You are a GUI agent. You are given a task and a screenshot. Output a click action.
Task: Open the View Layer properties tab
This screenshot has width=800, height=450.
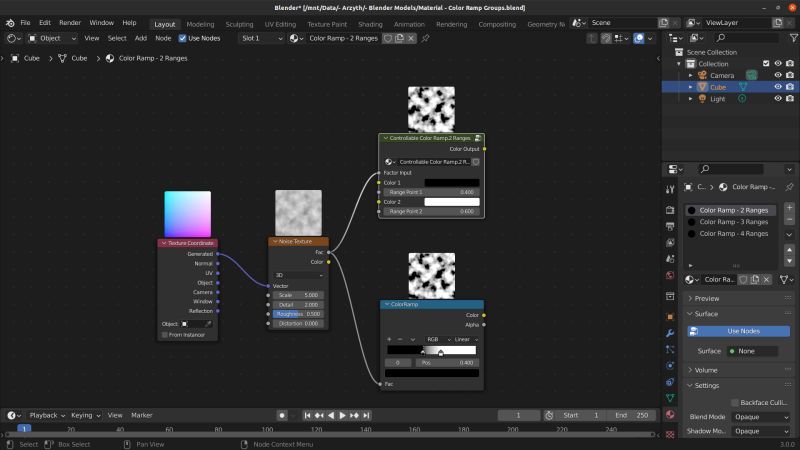[670, 242]
